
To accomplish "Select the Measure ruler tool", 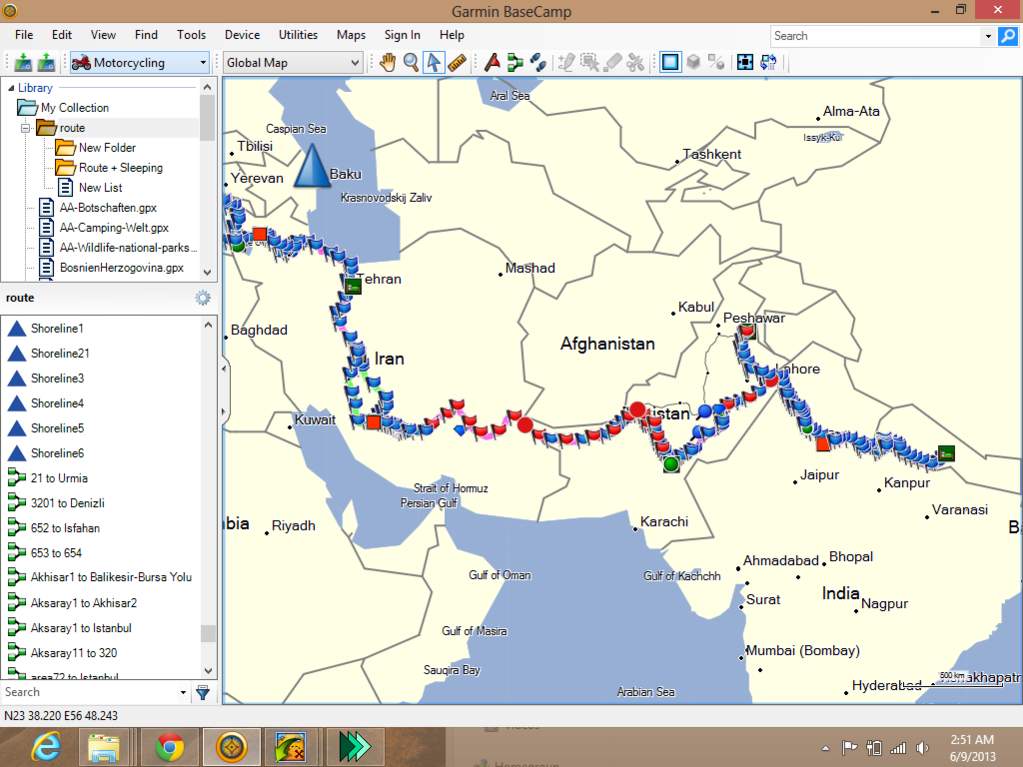I will click(x=457, y=63).
